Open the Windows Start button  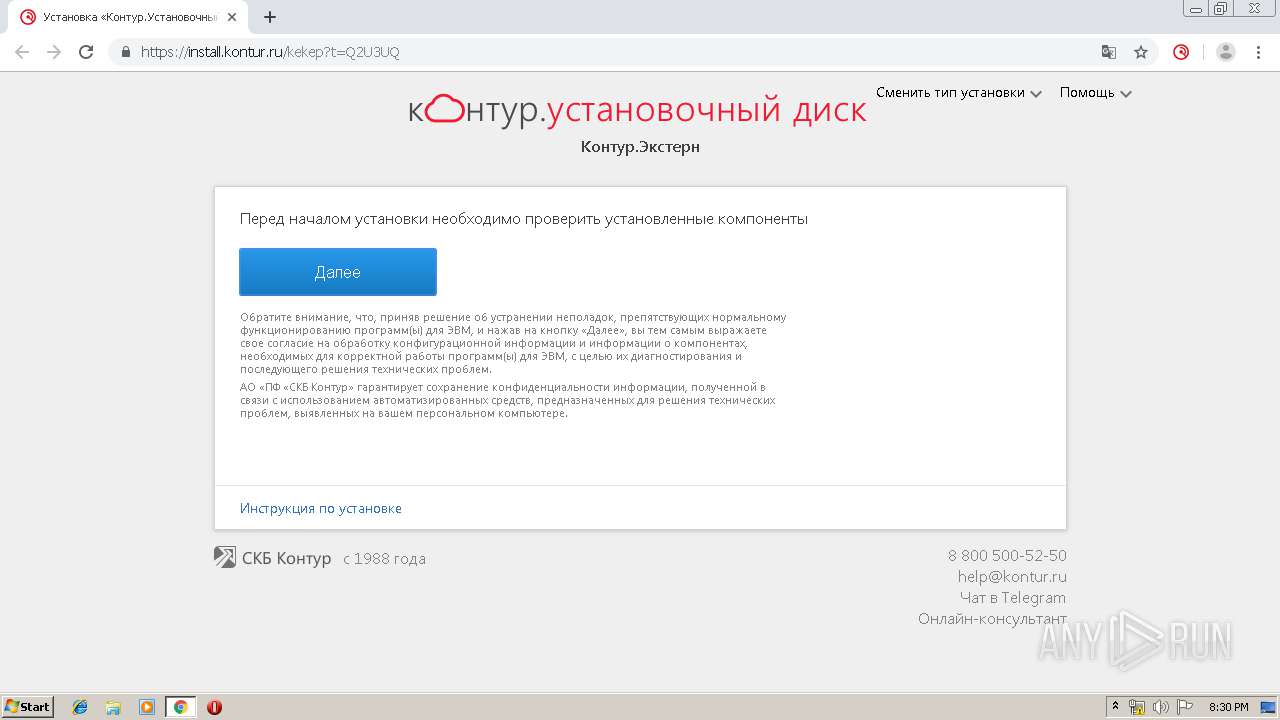point(28,707)
